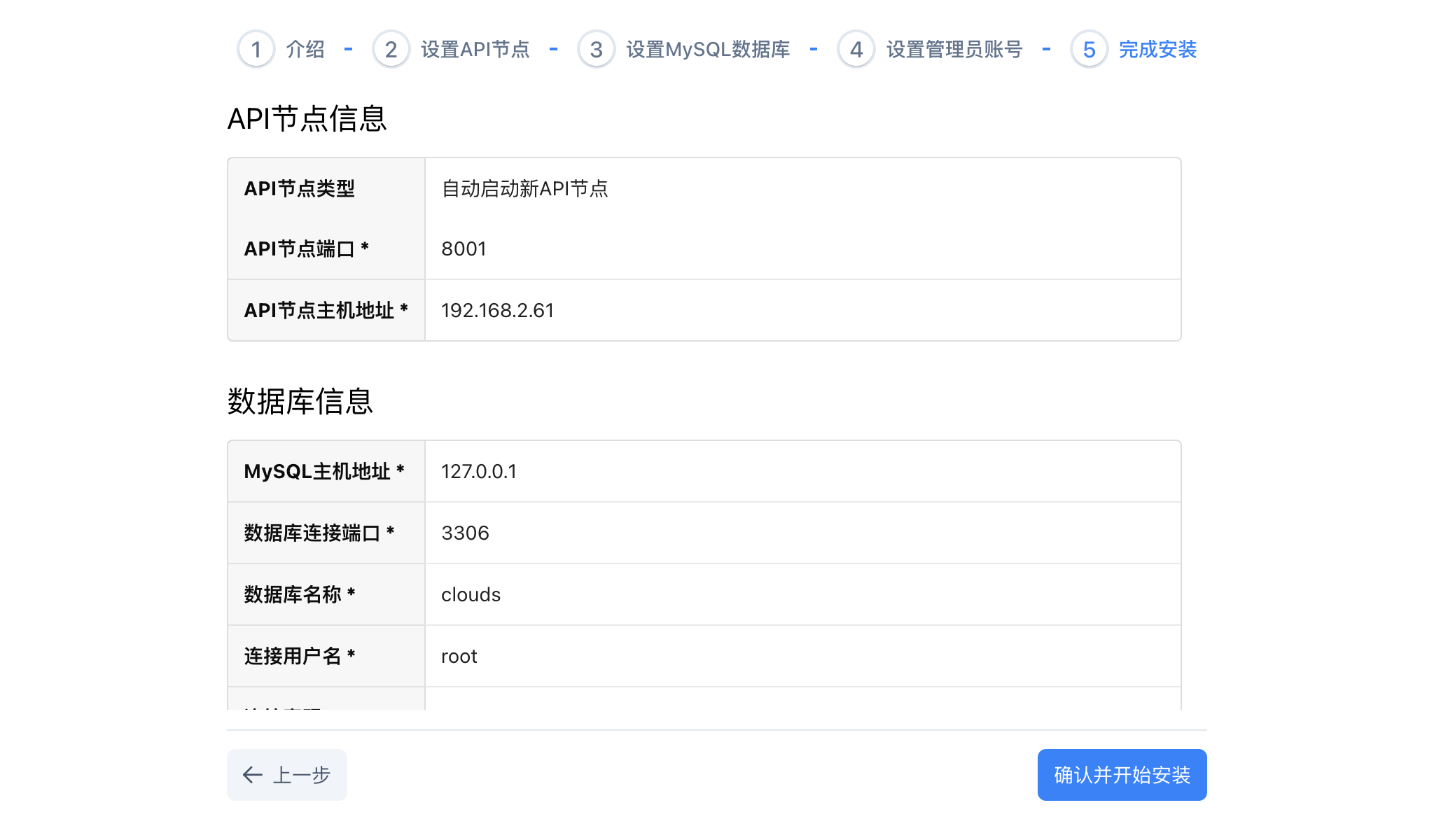The height and width of the screenshot is (840, 1434).
Task: Click the circled number 1 icon
Action: pyautogui.click(x=256, y=49)
